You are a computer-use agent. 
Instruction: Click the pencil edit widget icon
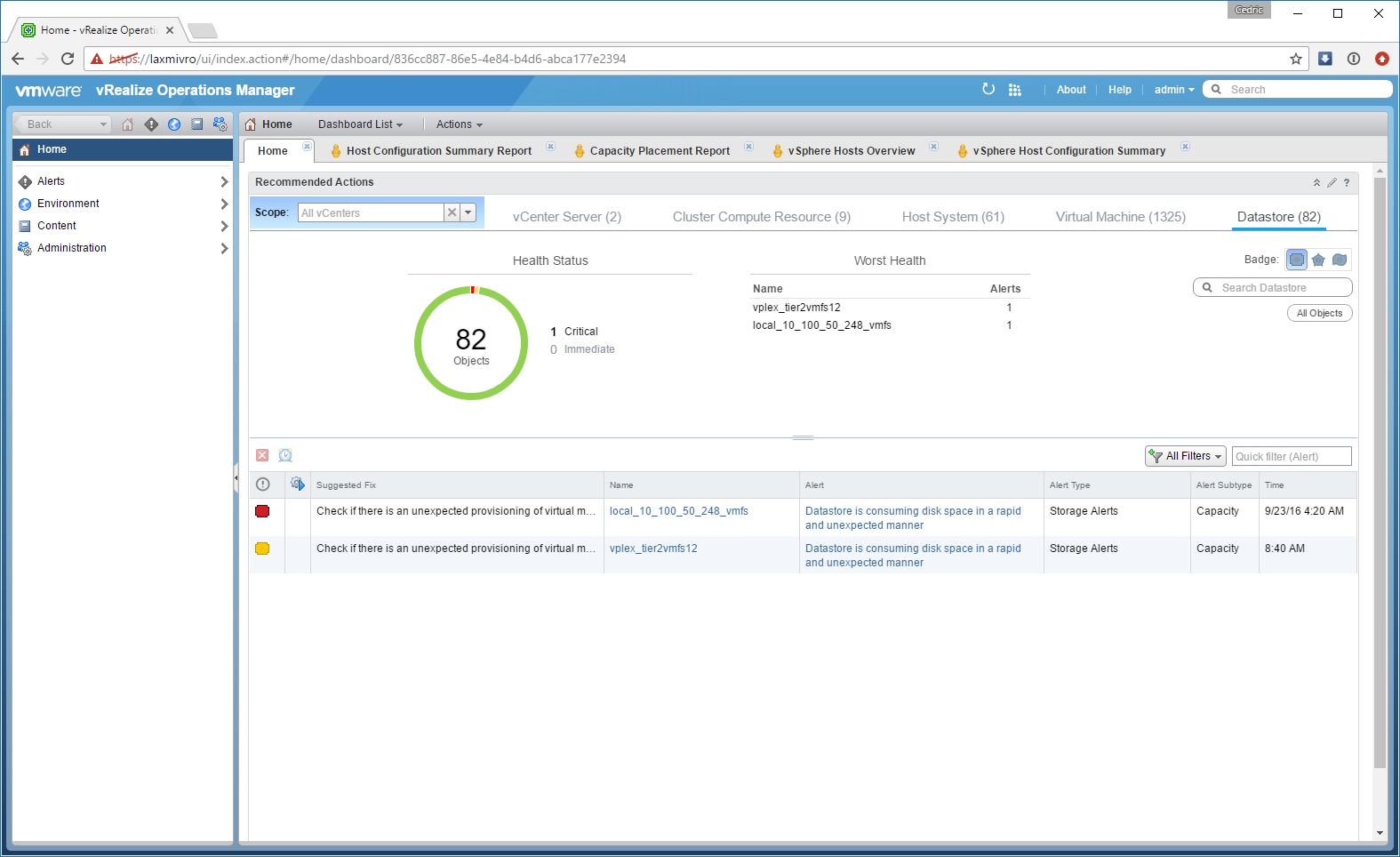[1332, 183]
